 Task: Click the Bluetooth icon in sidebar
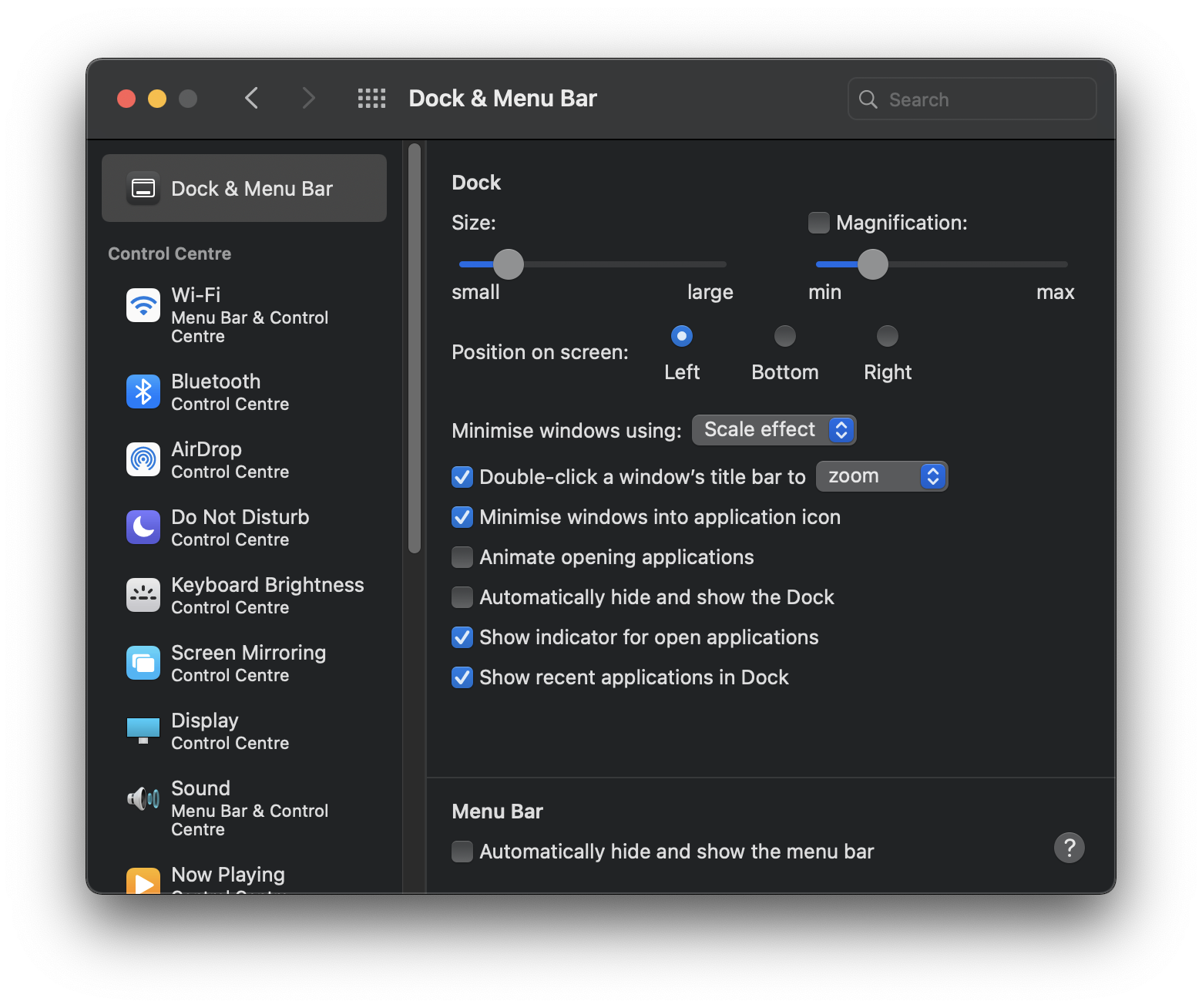pyautogui.click(x=143, y=391)
